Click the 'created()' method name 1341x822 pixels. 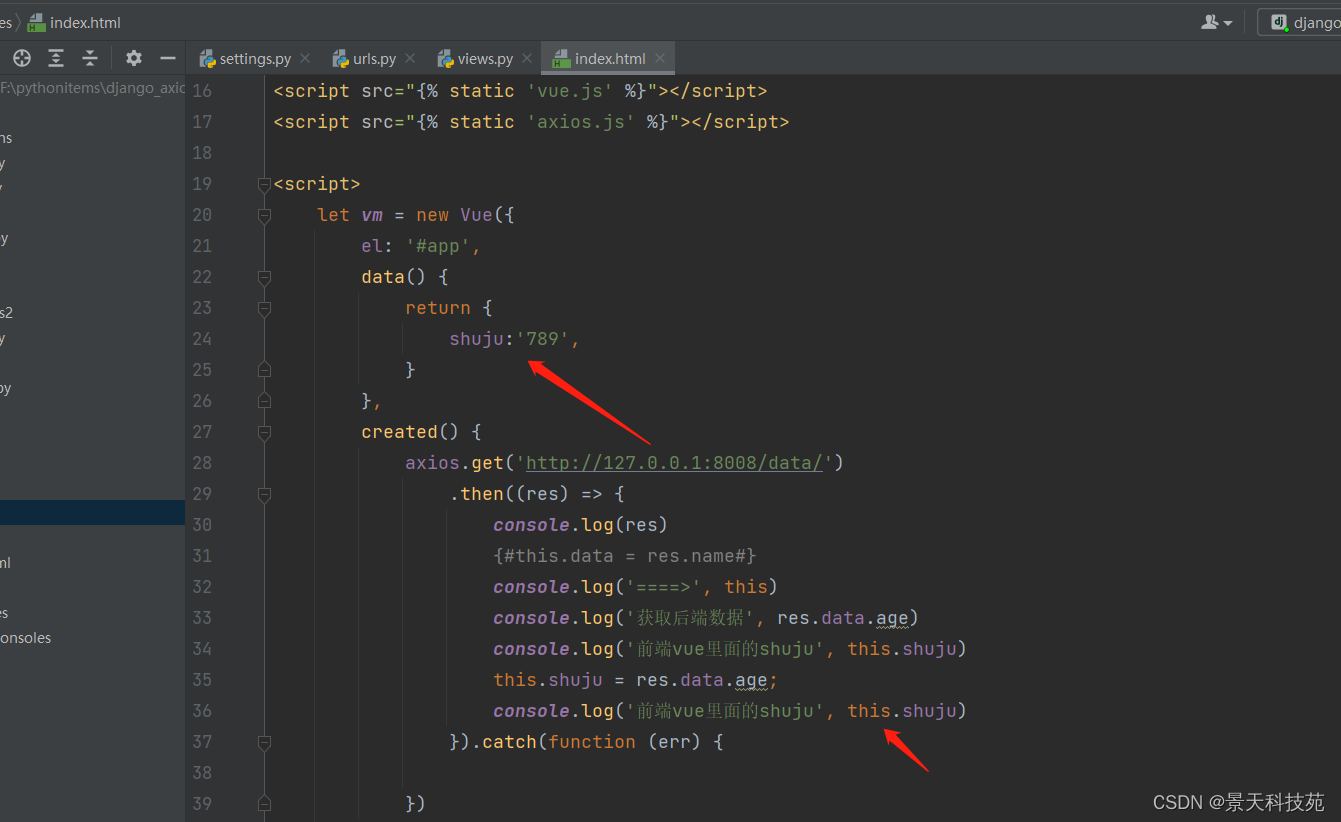tap(410, 432)
